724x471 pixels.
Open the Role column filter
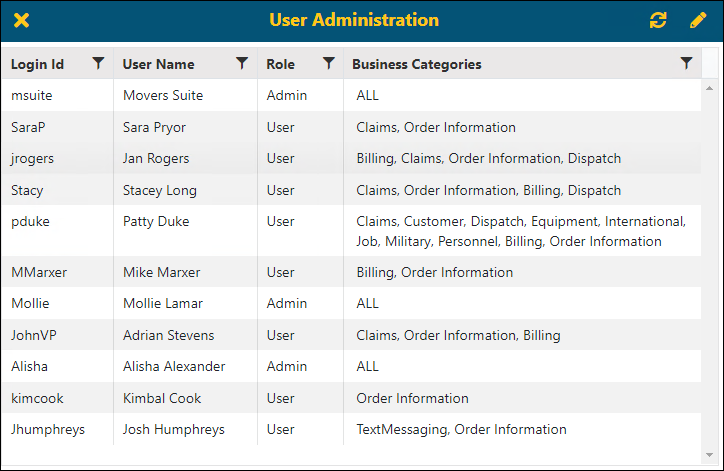pos(329,63)
